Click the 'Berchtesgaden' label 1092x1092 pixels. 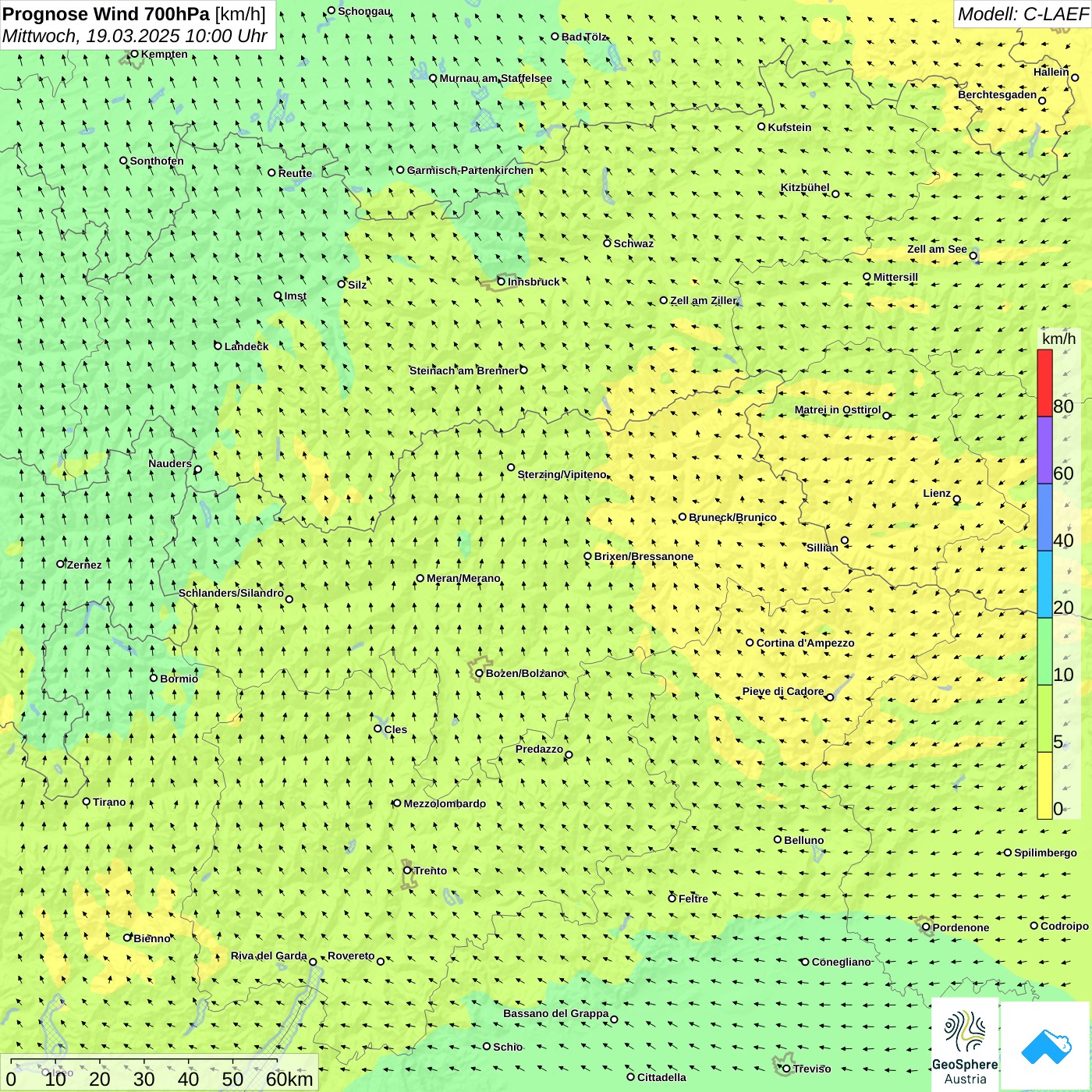(x=998, y=94)
